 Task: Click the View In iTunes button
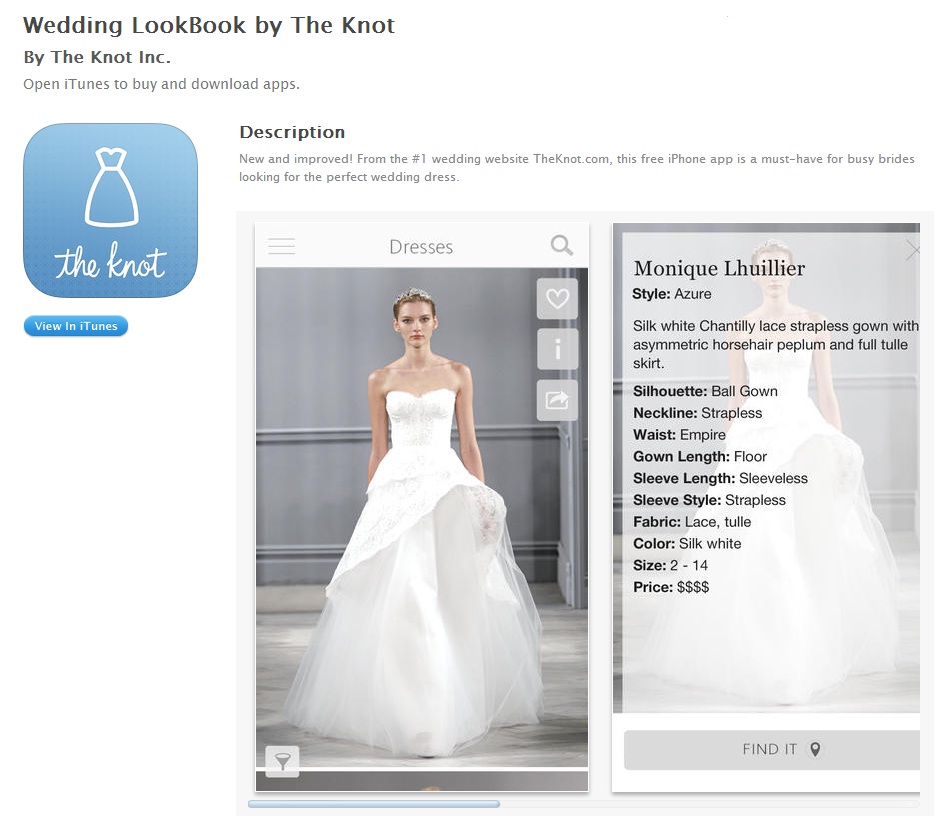[76, 326]
